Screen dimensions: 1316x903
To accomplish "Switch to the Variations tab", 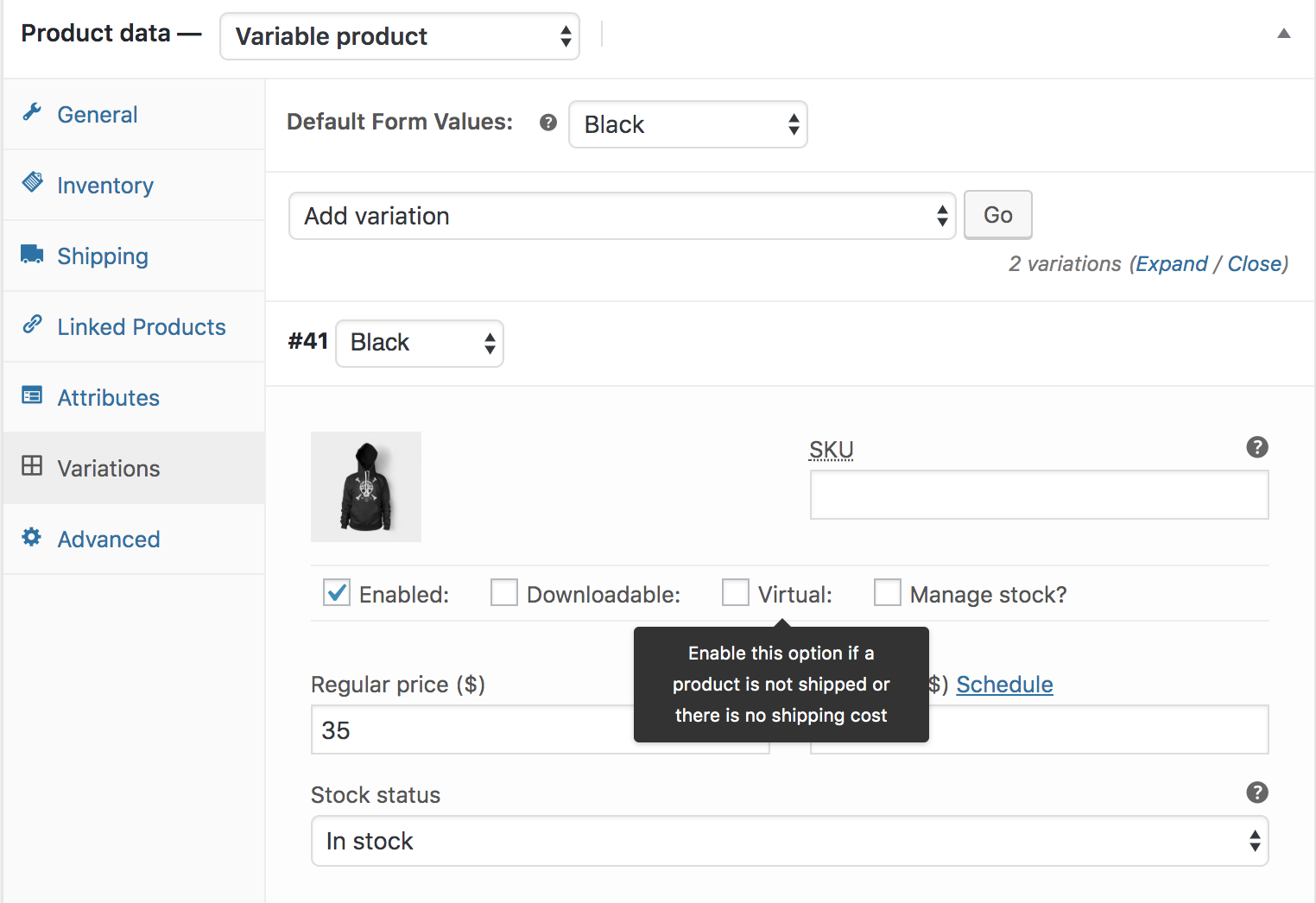I will pyautogui.click(x=109, y=469).
